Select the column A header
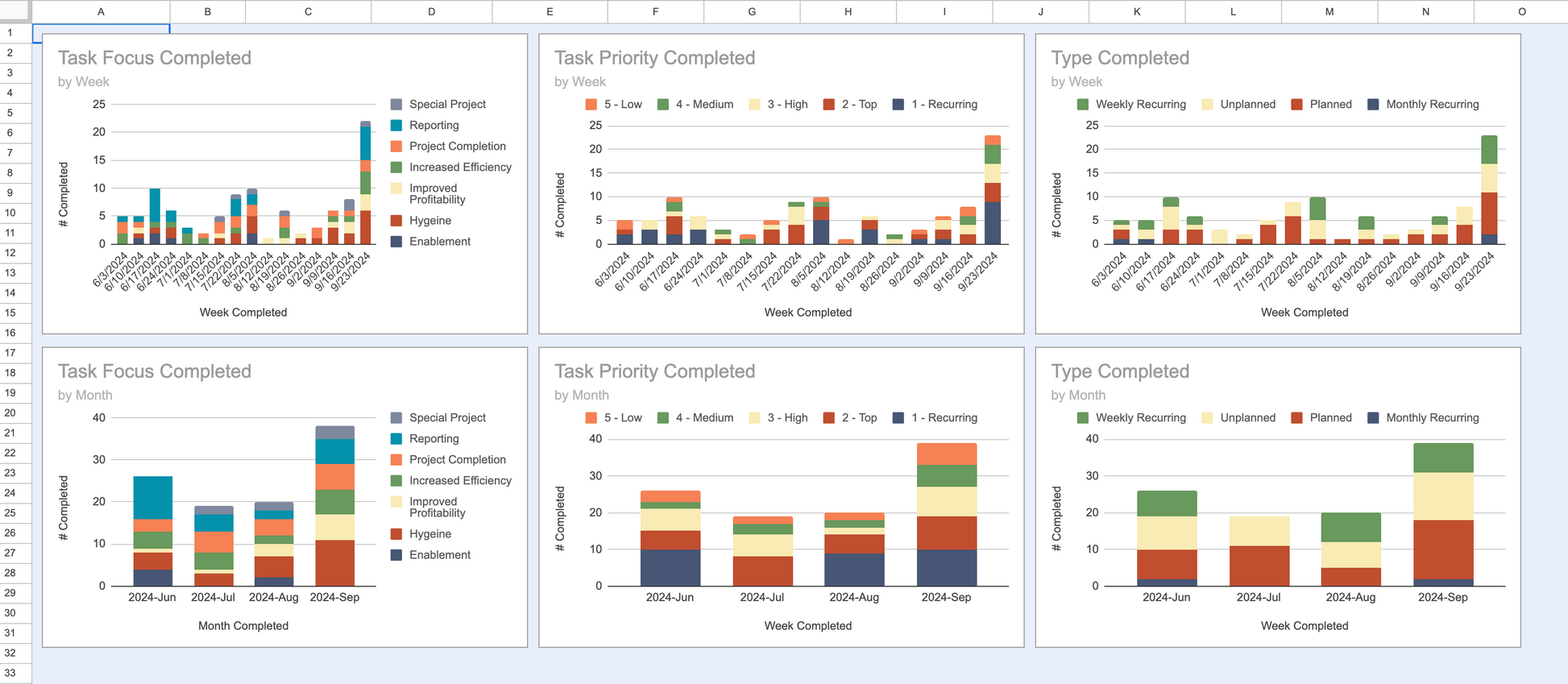This screenshot has width=1568, height=684. click(101, 11)
